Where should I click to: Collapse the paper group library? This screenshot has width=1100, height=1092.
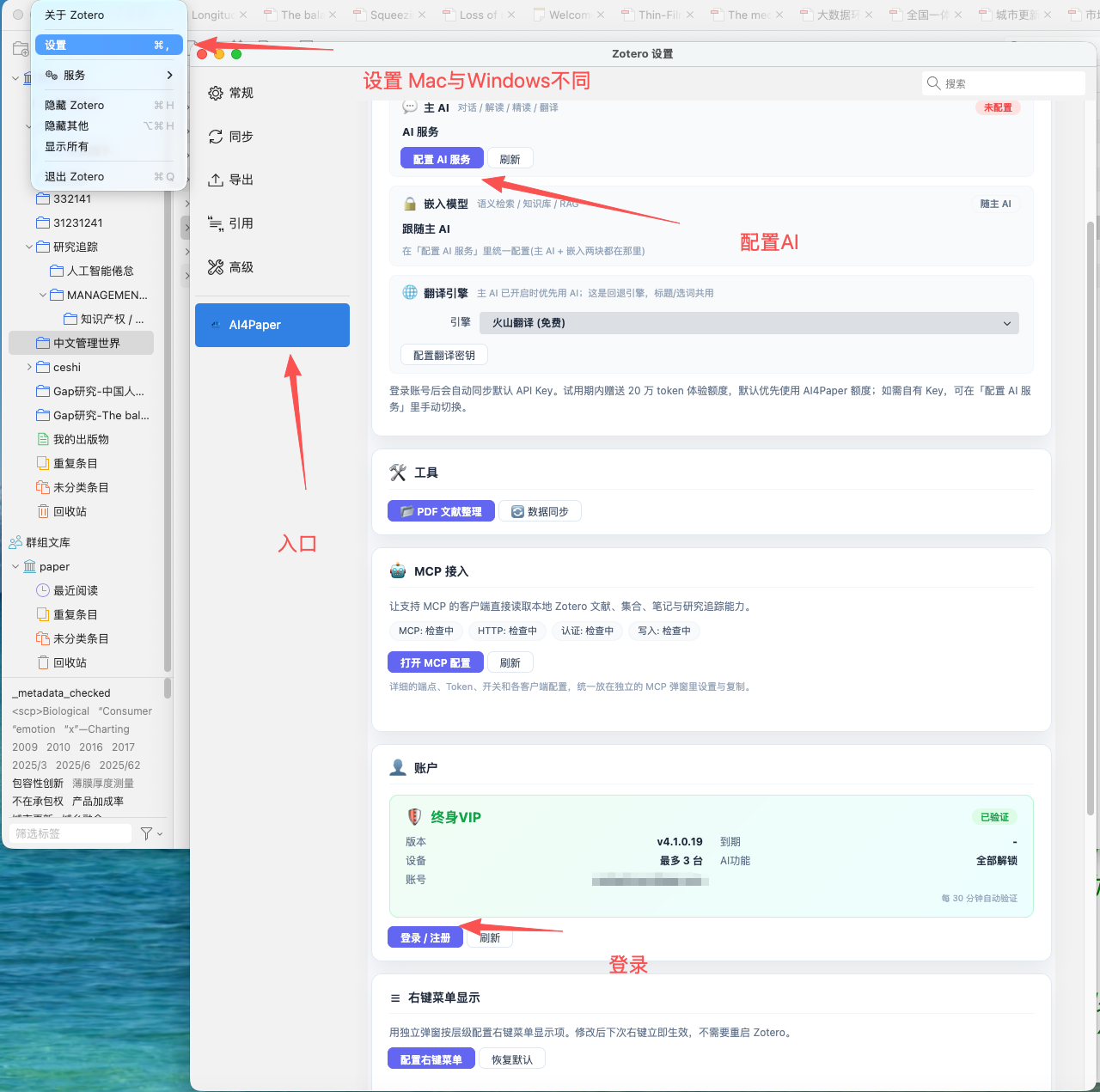click(x=15, y=566)
